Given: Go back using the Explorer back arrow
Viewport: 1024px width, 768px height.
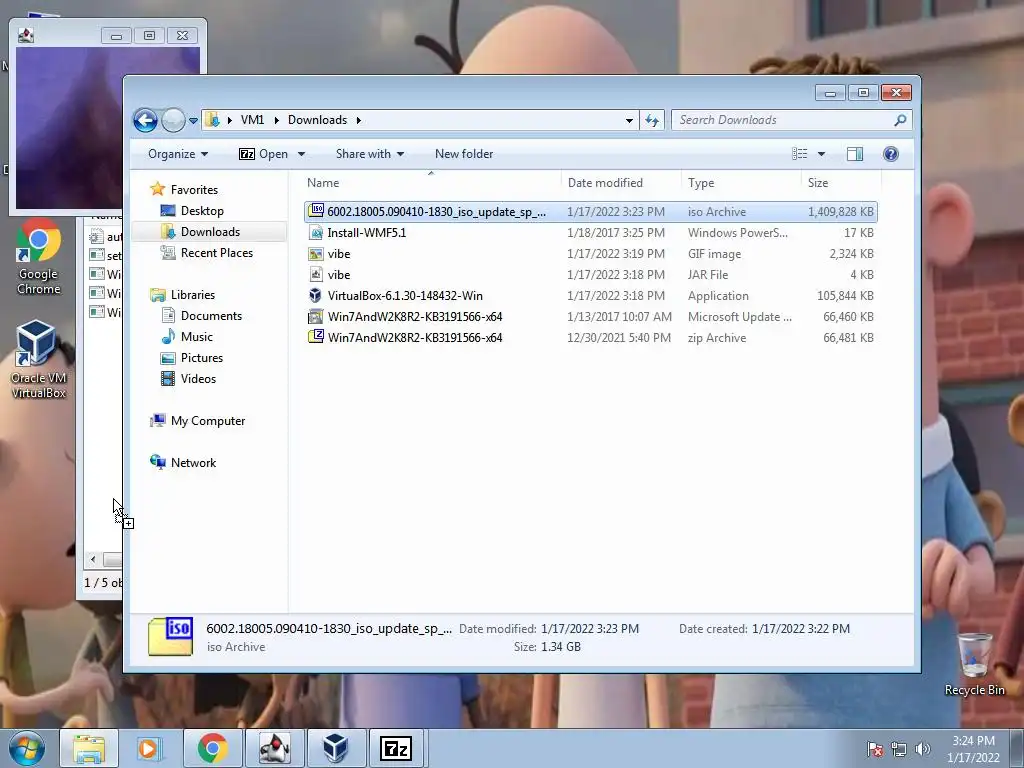Looking at the screenshot, I should point(145,120).
